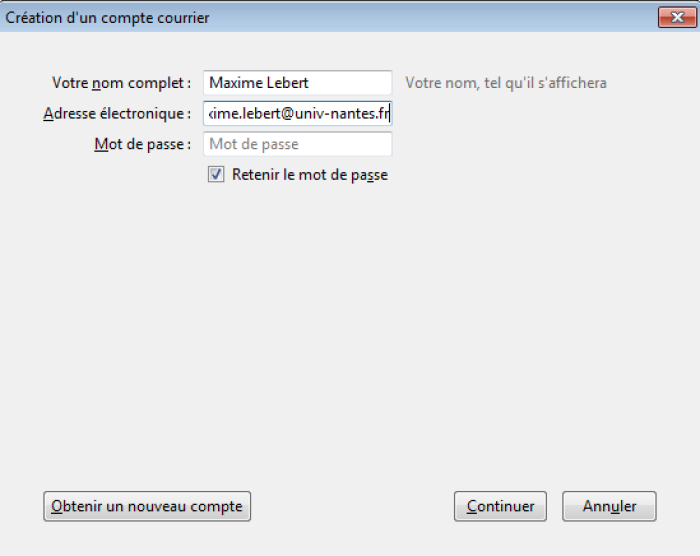Close the account creation dialog window

(x=670, y=18)
